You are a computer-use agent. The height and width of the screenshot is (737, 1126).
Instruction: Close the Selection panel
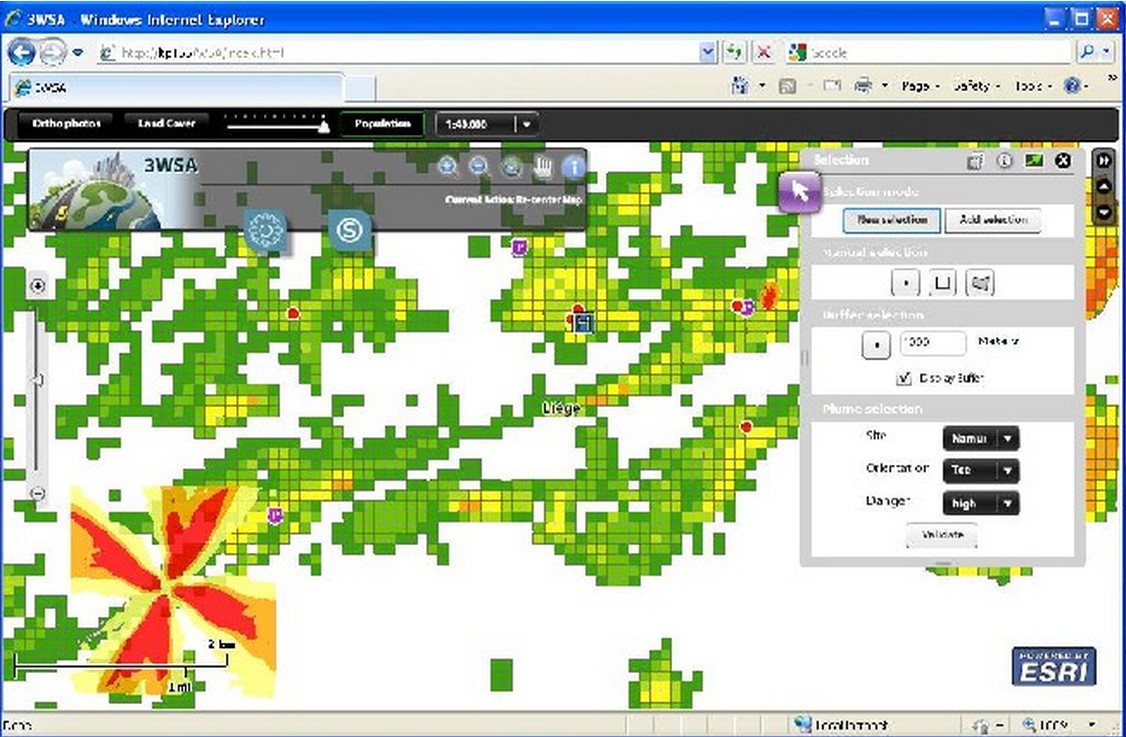[1063, 160]
